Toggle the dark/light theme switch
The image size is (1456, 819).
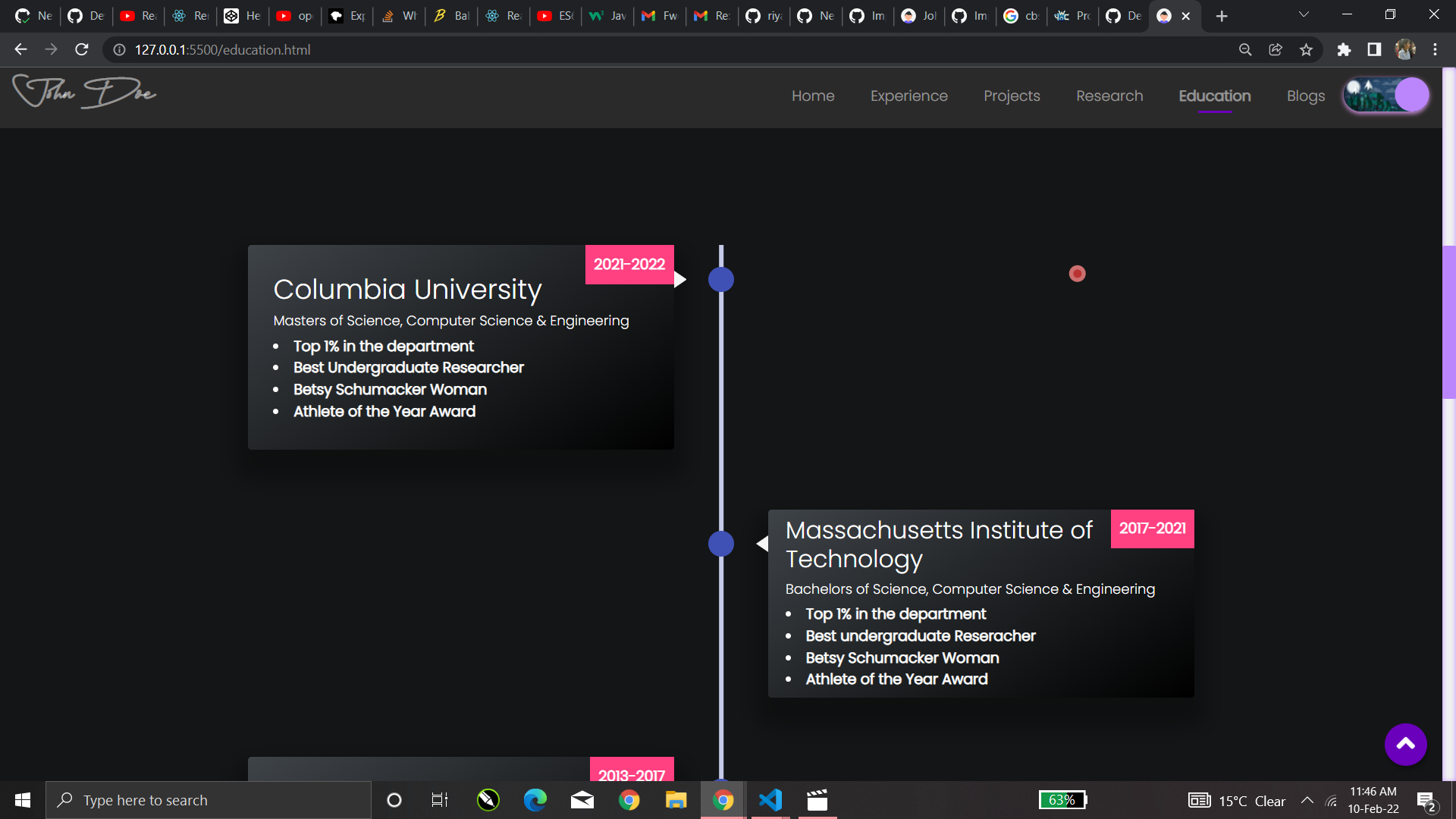(1385, 96)
